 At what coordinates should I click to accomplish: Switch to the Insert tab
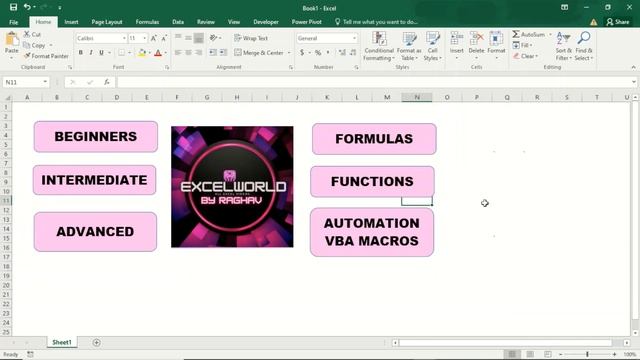click(x=71, y=22)
